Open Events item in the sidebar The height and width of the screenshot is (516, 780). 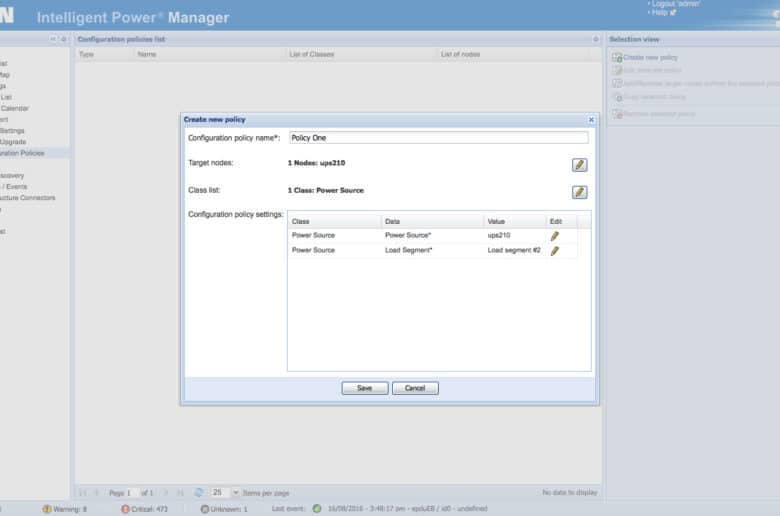(x=14, y=187)
